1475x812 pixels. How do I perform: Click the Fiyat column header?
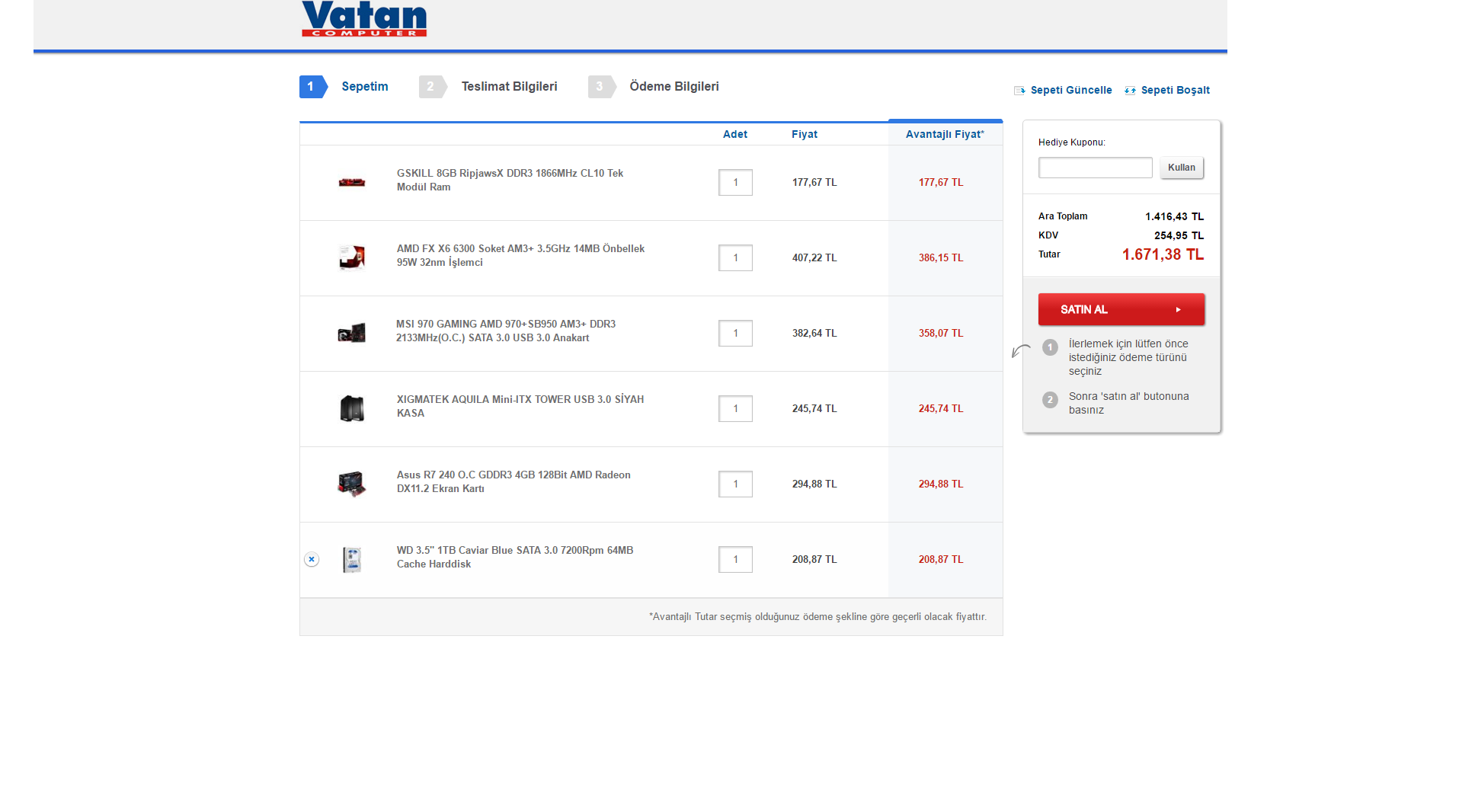(x=805, y=134)
